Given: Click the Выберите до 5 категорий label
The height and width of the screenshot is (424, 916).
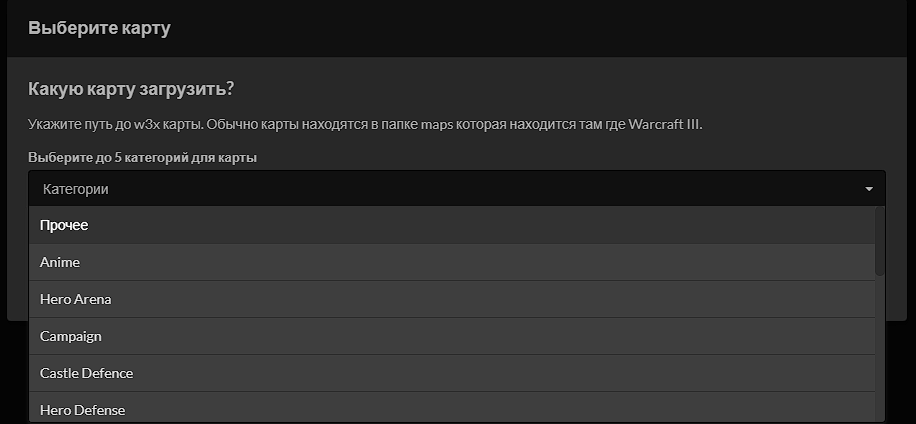Looking at the screenshot, I should tap(142, 158).
